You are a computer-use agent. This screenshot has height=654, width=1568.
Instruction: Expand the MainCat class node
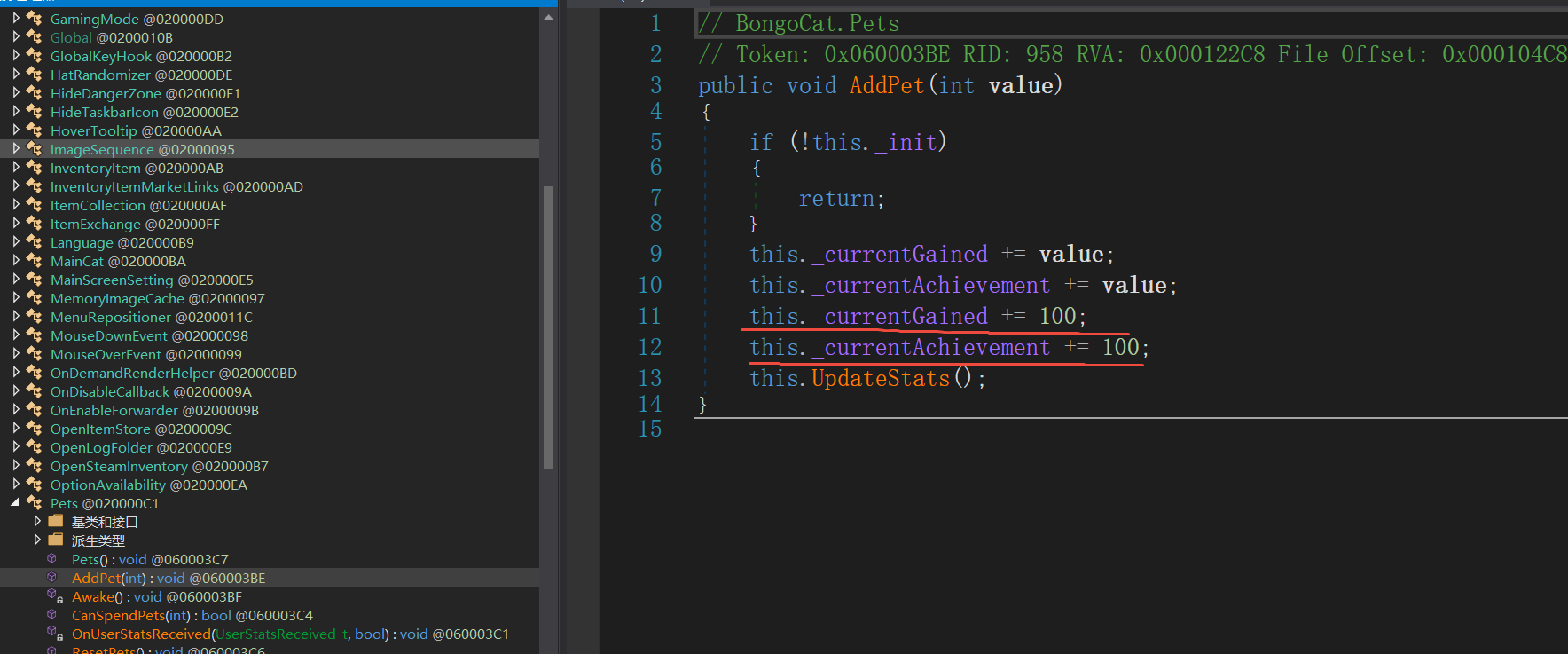16,261
